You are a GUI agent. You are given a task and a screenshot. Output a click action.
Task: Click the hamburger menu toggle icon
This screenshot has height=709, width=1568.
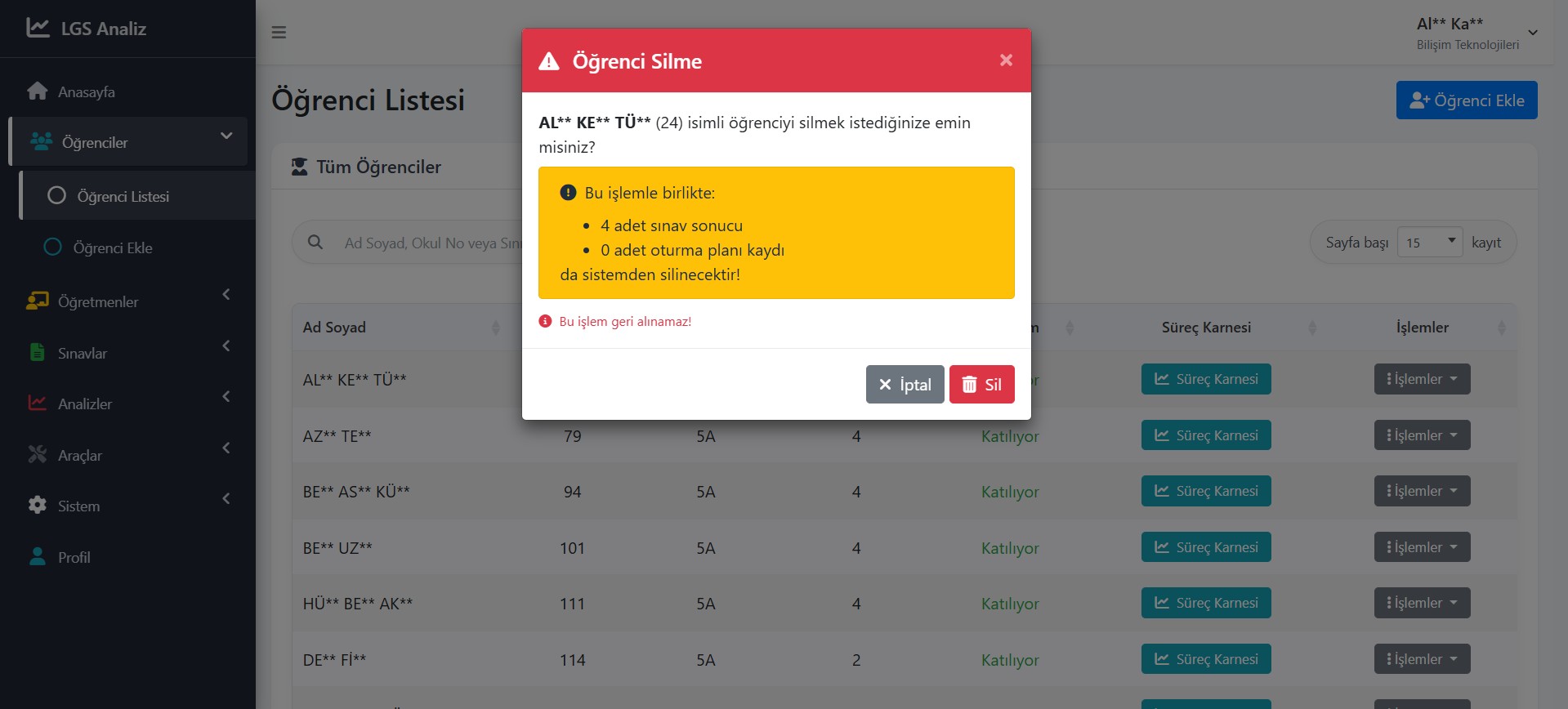[279, 33]
